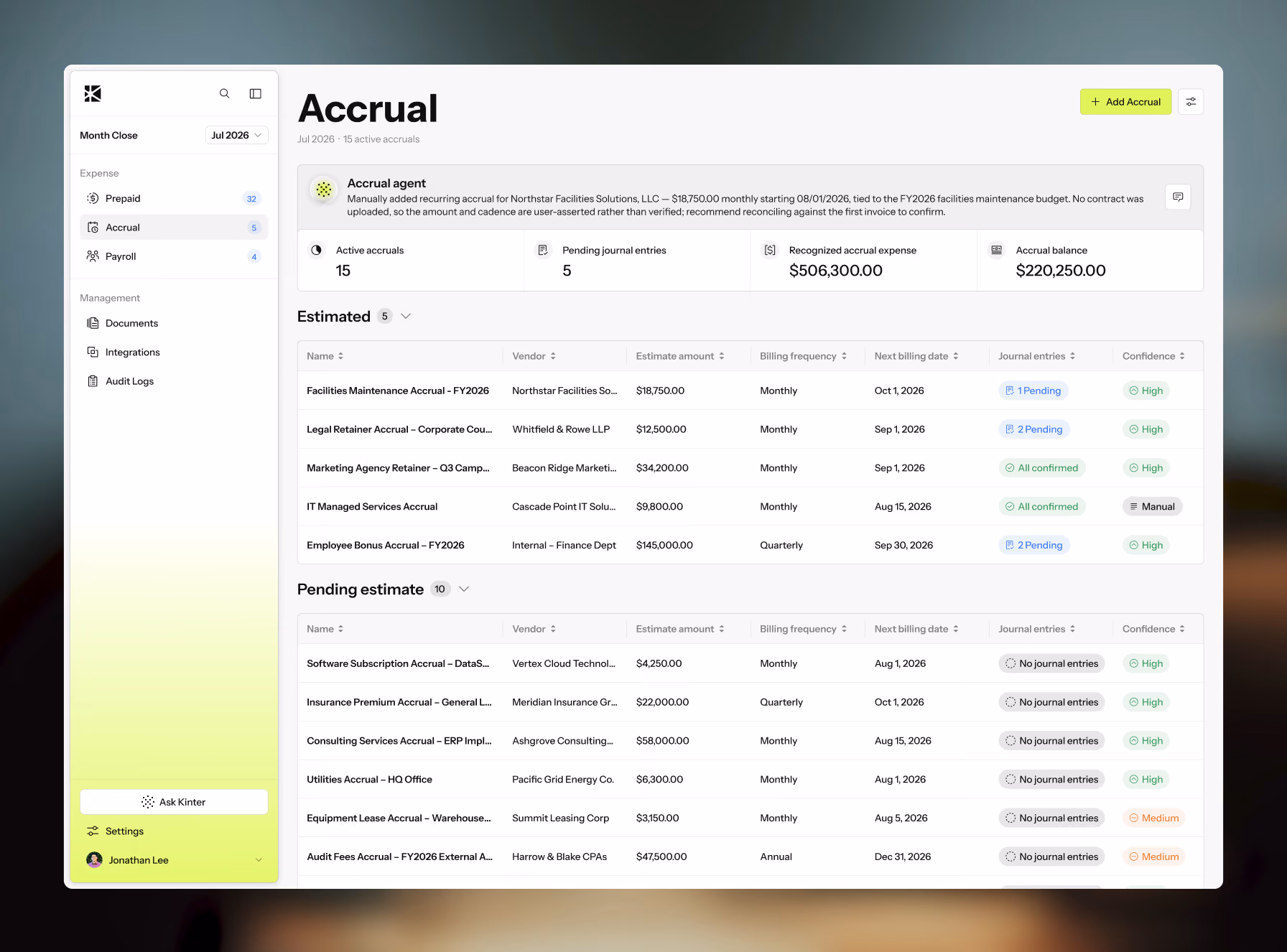Sort Estimated table by Confidence arrows
Viewport: 1287px width, 952px height.
(1182, 356)
